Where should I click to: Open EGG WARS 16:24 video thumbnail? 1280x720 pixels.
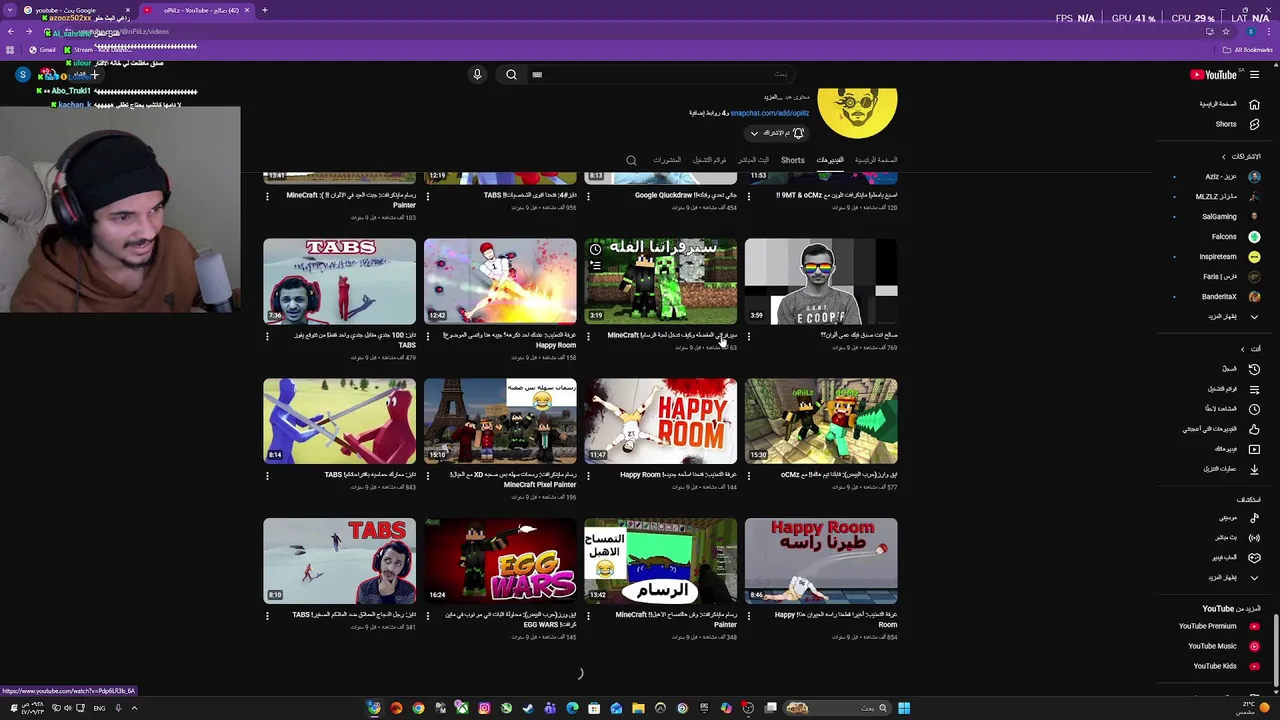tap(500, 561)
